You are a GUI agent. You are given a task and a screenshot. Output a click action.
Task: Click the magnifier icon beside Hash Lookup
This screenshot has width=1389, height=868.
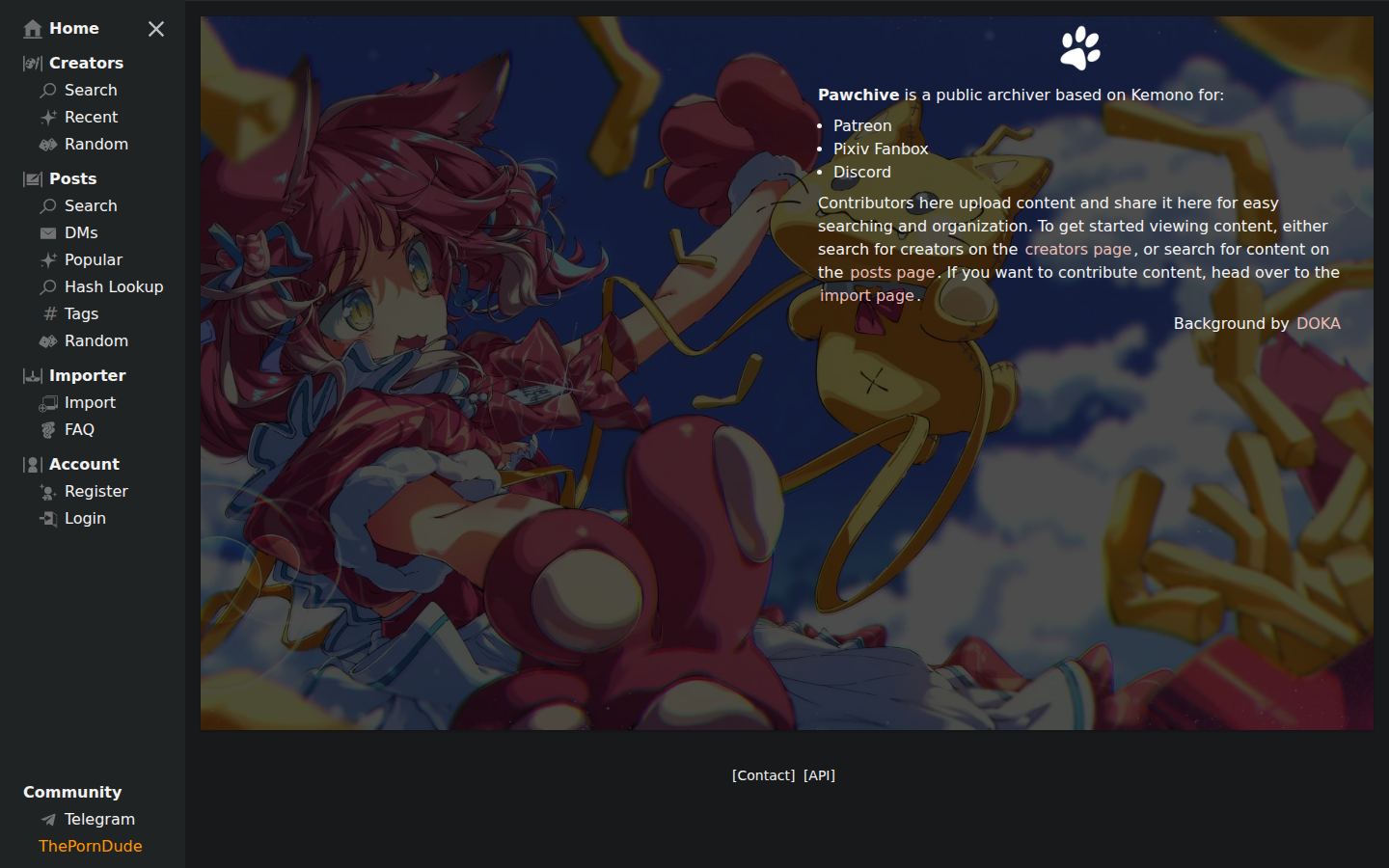point(48,287)
